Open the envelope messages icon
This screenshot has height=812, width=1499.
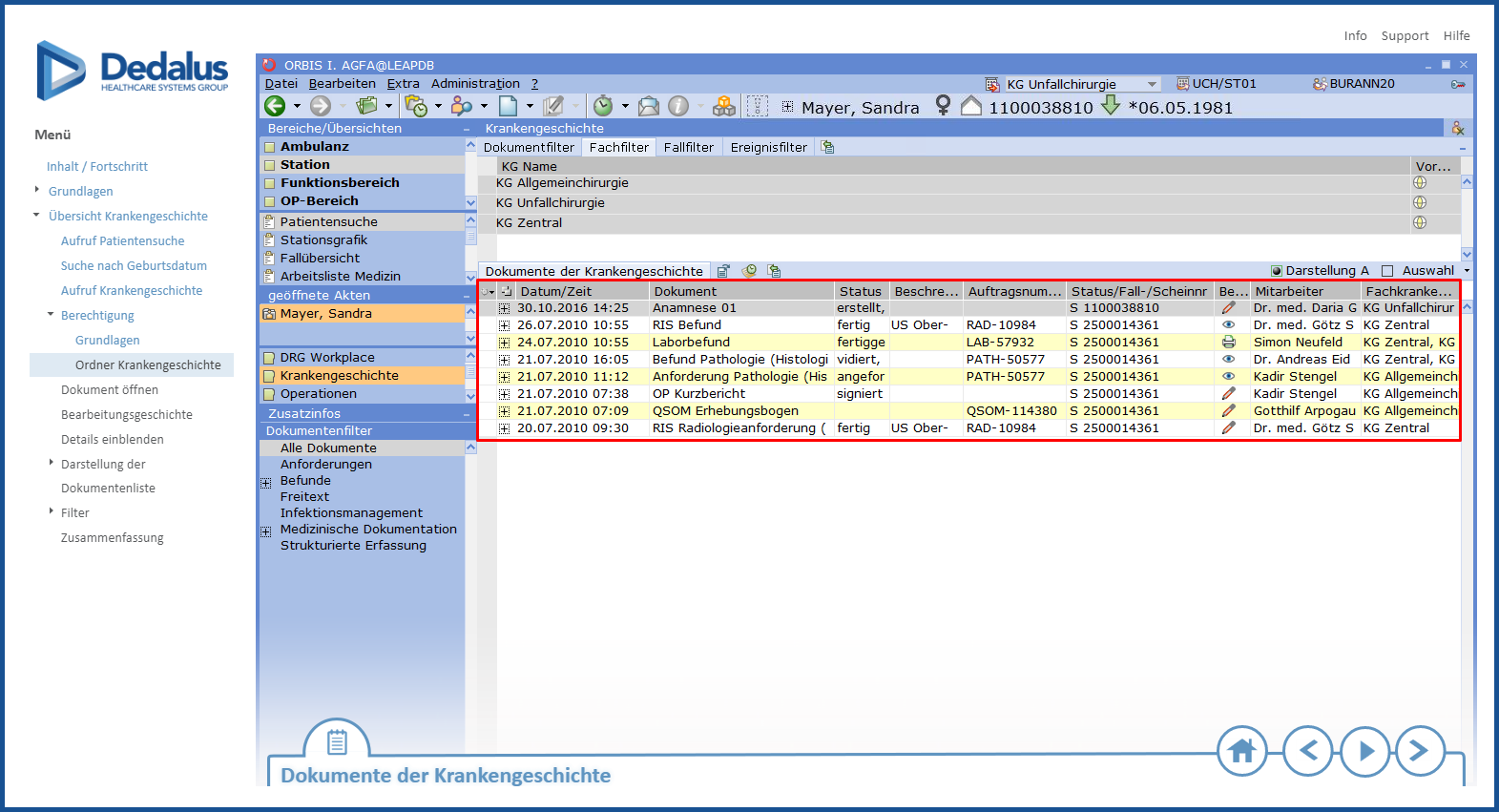[649, 106]
